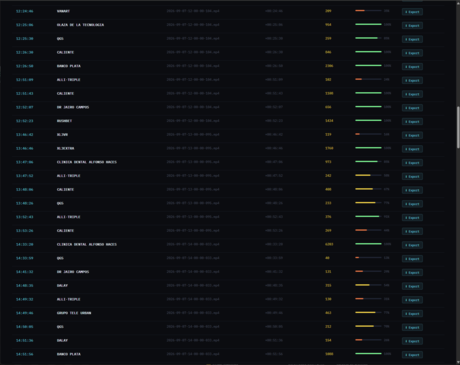Click the CALIENTE name at 12:51:43
The height and width of the screenshot is (365, 460).
click(65, 93)
